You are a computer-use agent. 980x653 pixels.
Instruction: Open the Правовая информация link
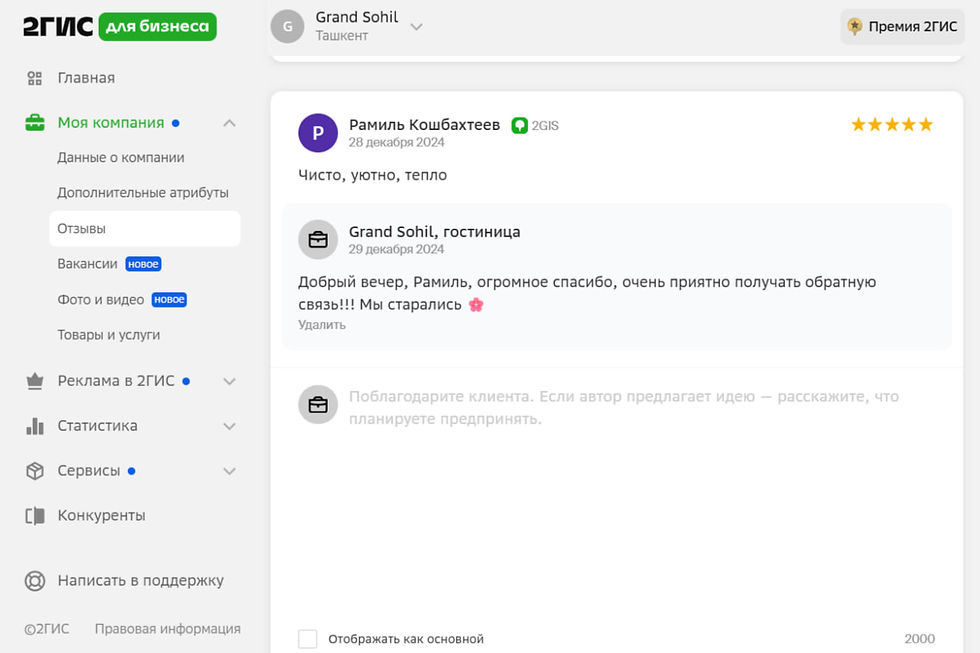pyautogui.click(x=168, y=629)
